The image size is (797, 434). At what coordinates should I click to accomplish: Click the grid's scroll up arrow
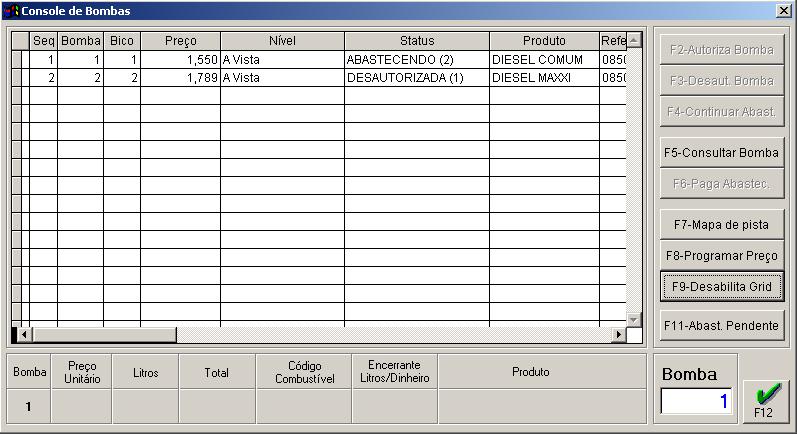[x=634, y=40]
